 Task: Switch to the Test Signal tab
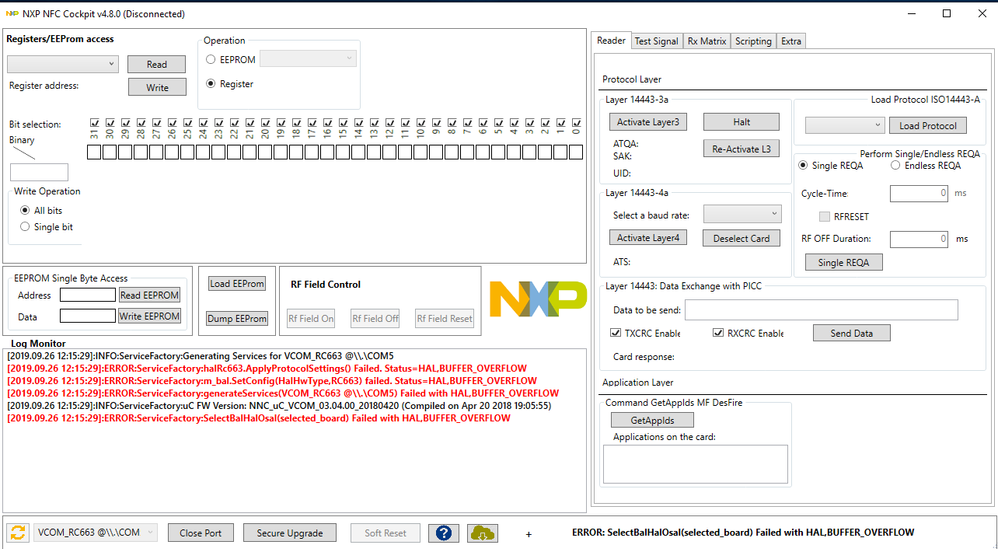pos(656,41)
